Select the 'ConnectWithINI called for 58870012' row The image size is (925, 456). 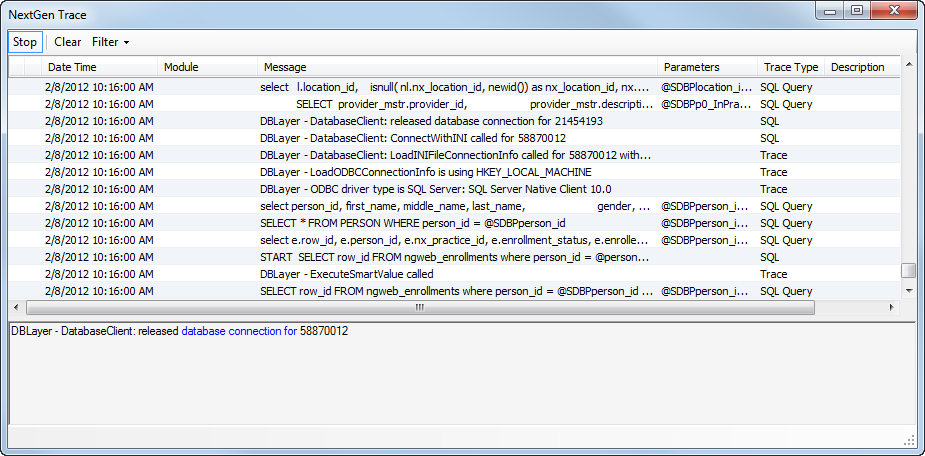[x=455, y=138]
